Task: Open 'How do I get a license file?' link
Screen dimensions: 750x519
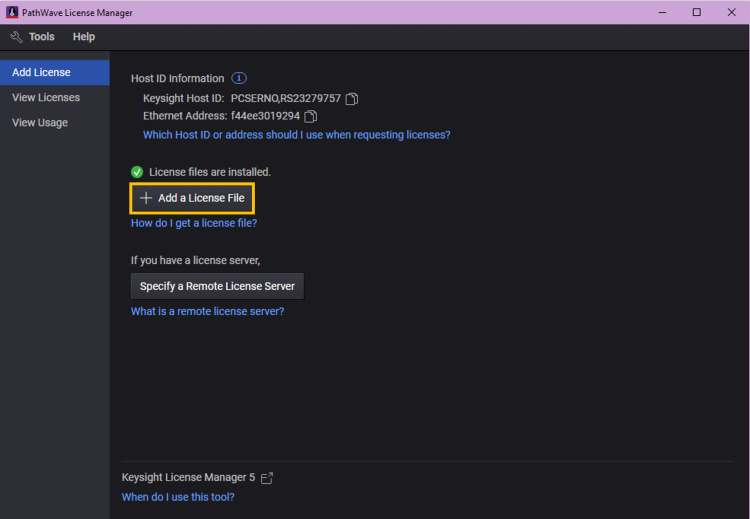Action: [194, 223]
